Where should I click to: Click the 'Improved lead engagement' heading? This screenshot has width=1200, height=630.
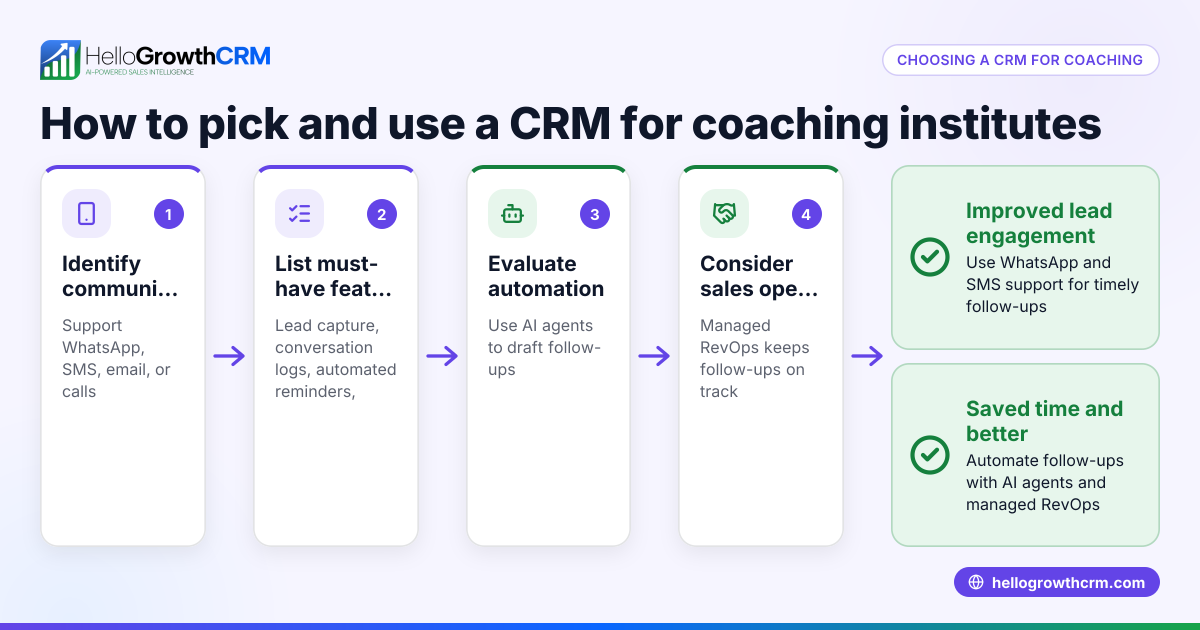point(1039,223)
